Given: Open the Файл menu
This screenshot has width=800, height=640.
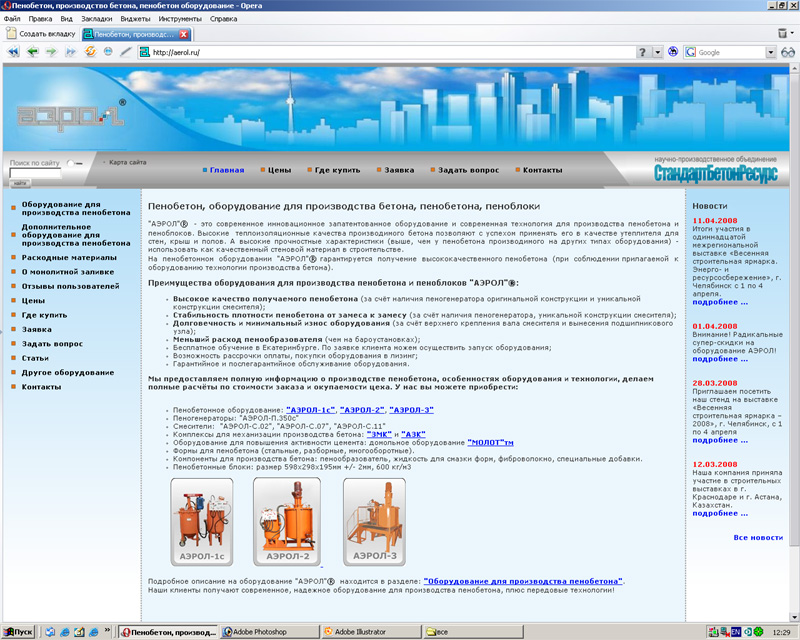Looking at the screenshot, I should (x=12, y=19).
